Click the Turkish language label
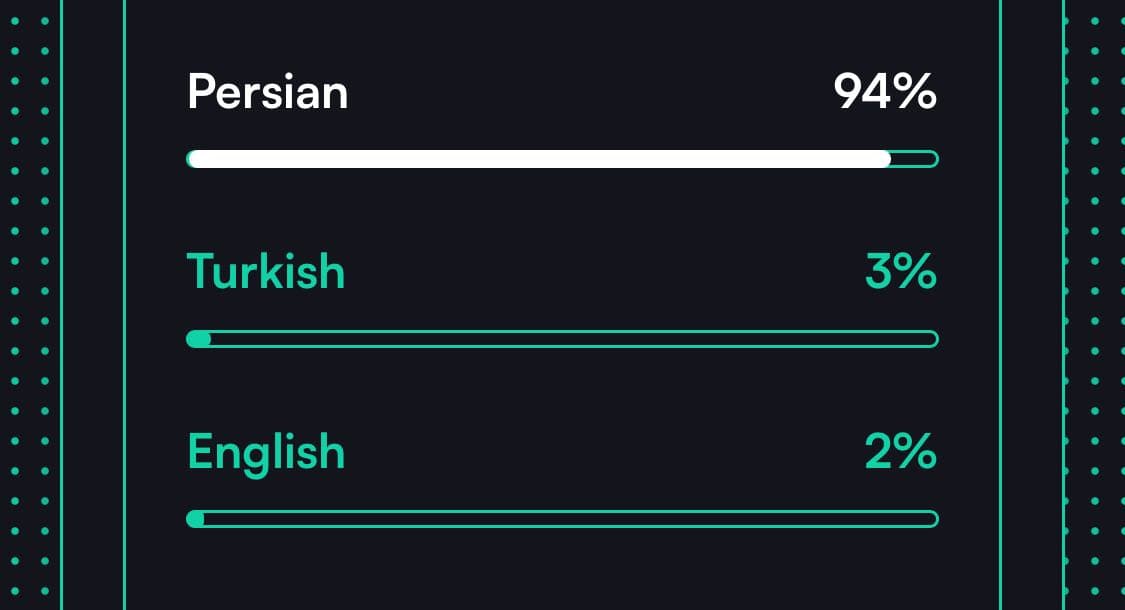Image resolution: width=1125 pixels, height=610 pixels. pyautogui.click(x=265, y=272)
